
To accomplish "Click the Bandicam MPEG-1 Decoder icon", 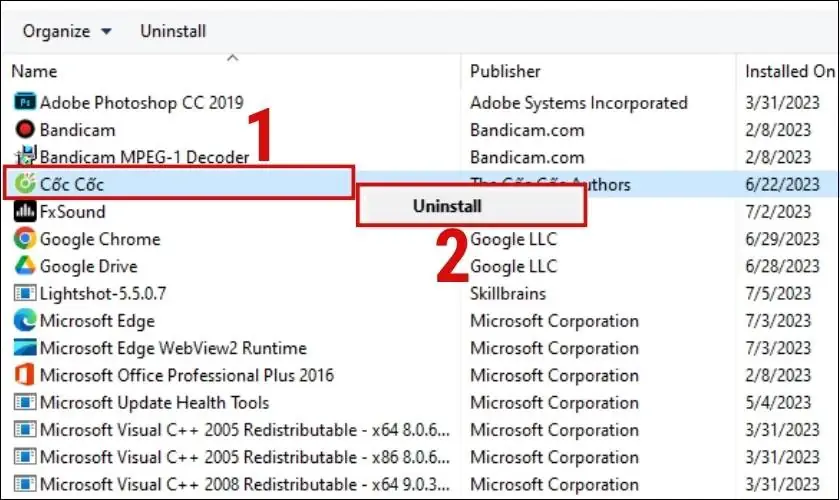I will (25, 156).
